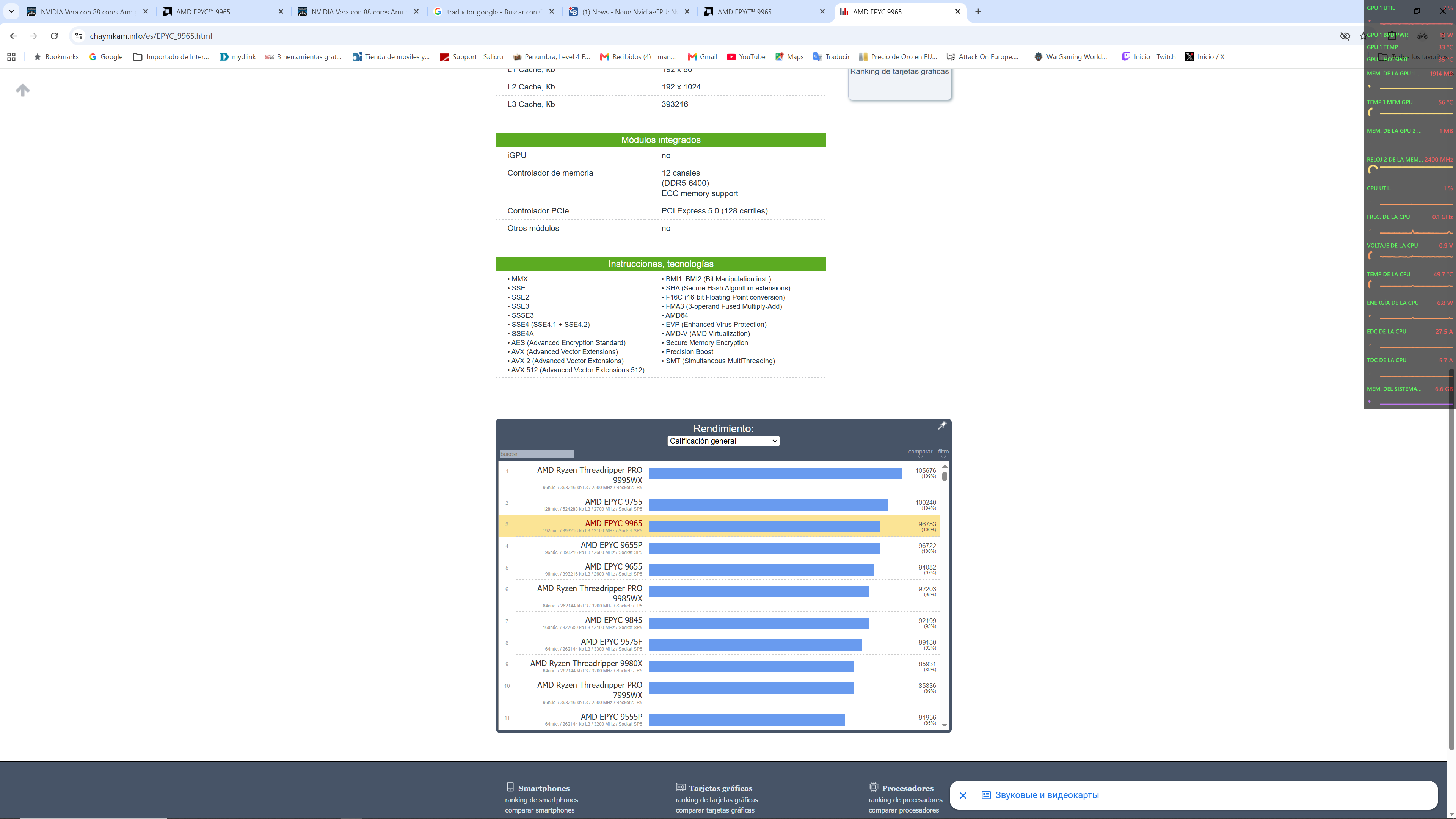This screenshot has height=819, width=1456.
Task: Open the Inicio - Twitch bookmark
Action: point(1148,56)
